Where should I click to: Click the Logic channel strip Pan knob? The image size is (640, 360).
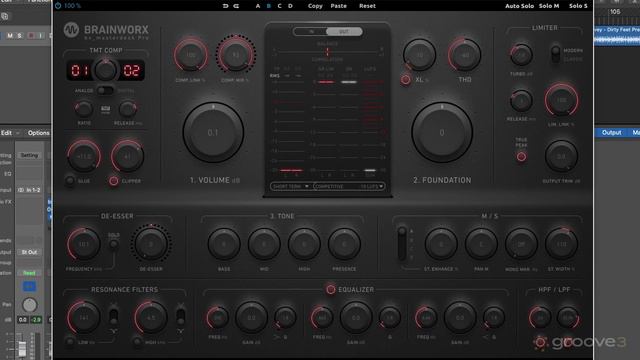click(29, 305)
